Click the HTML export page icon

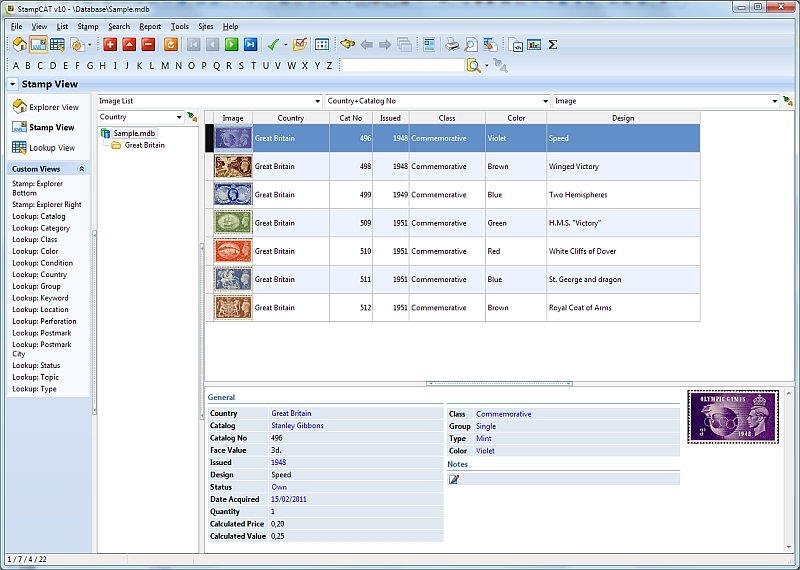[x=516, y=45]
